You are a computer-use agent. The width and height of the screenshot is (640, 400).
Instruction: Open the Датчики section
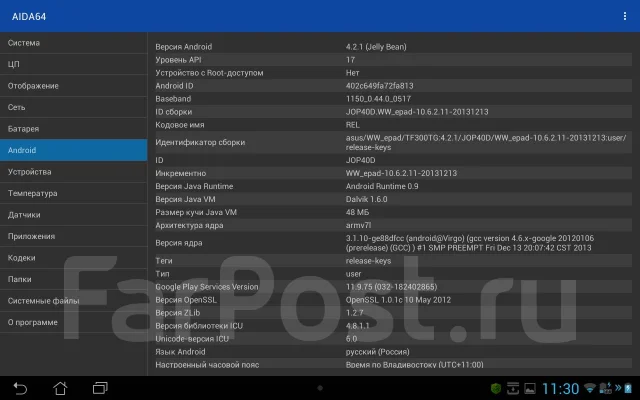coord(73,215)
